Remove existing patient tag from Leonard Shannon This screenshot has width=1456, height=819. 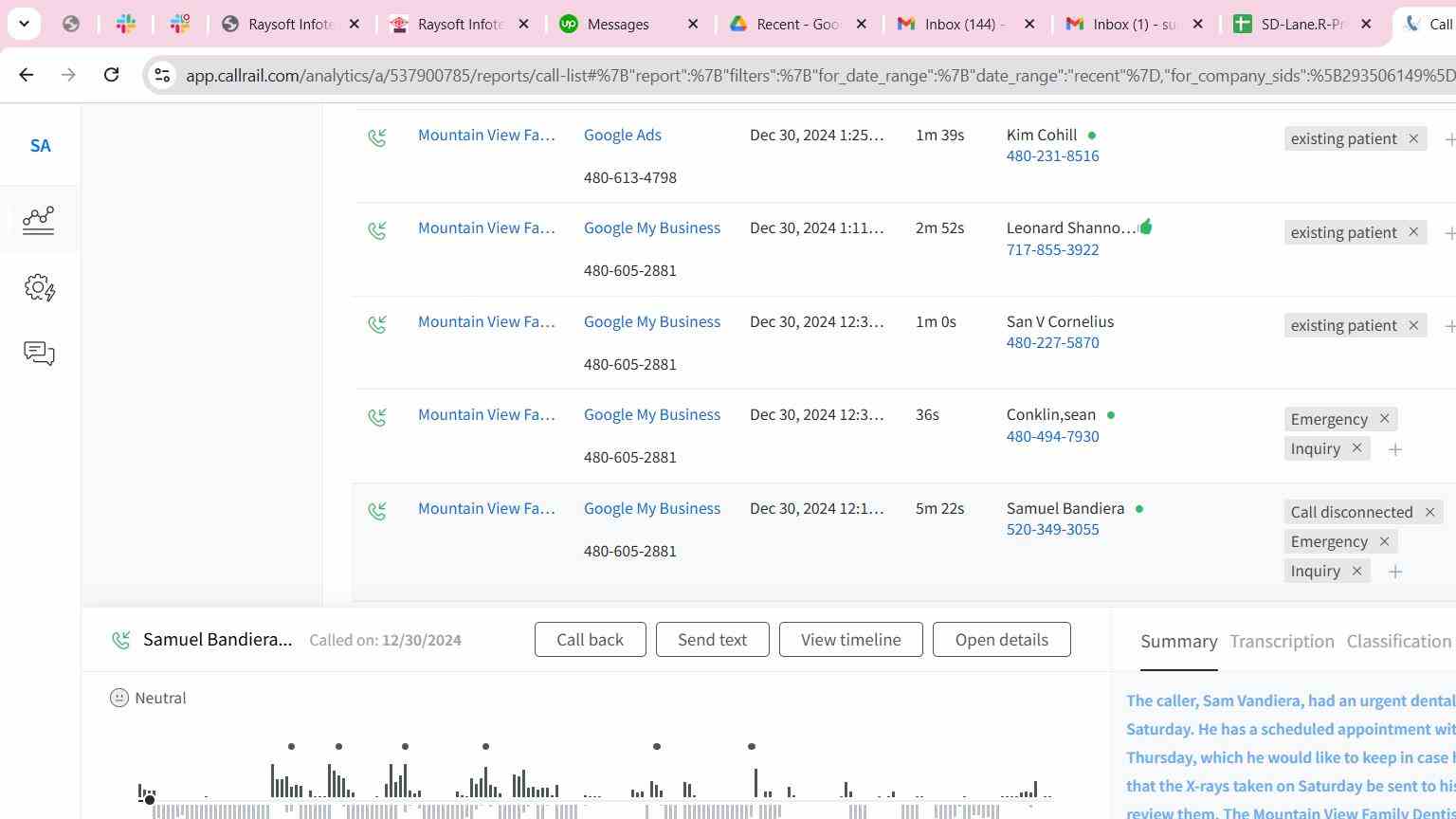pyautogui.click(x=1413, y=232)
